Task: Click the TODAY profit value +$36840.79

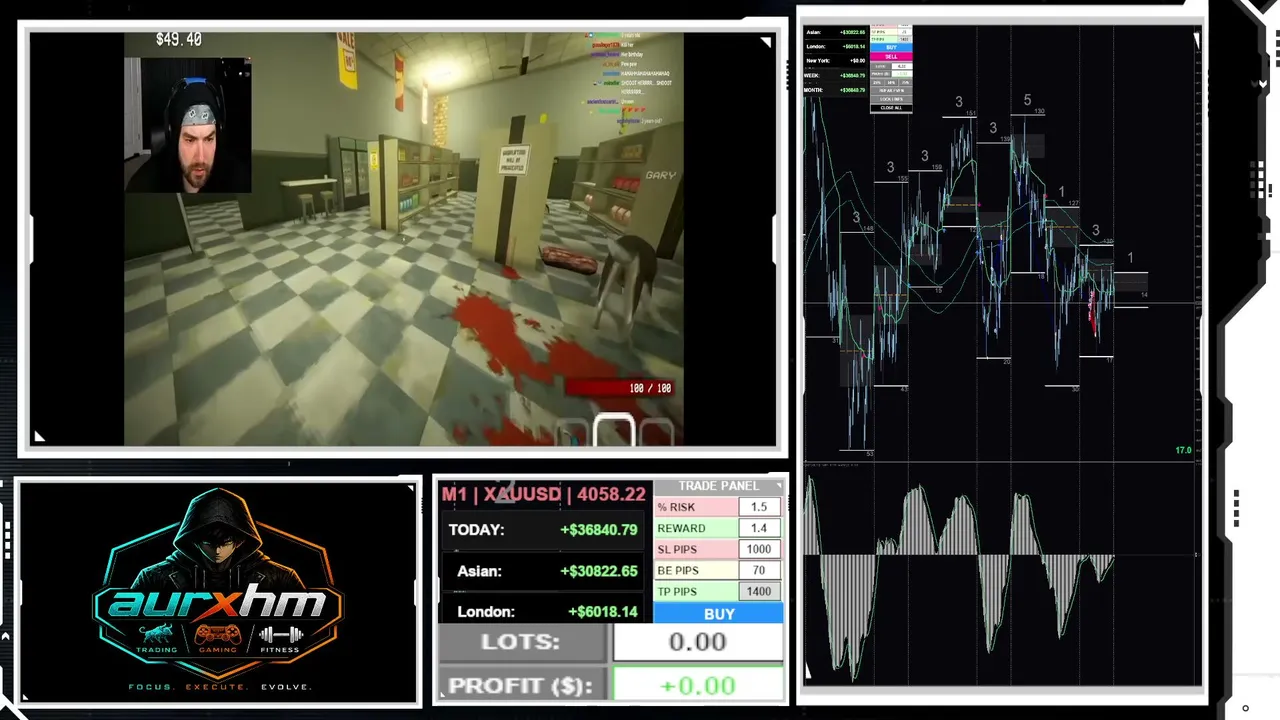Action: (x=598, y=530)
